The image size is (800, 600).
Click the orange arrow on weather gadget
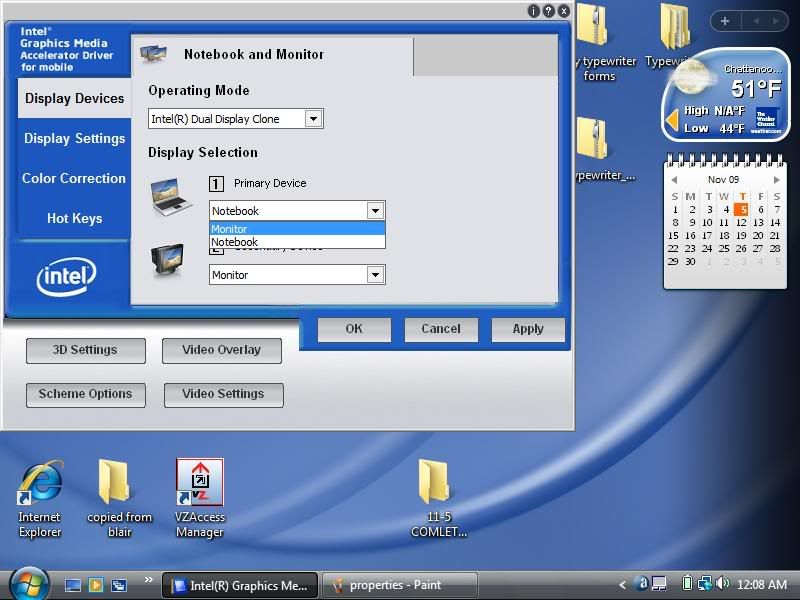(672, 120)
